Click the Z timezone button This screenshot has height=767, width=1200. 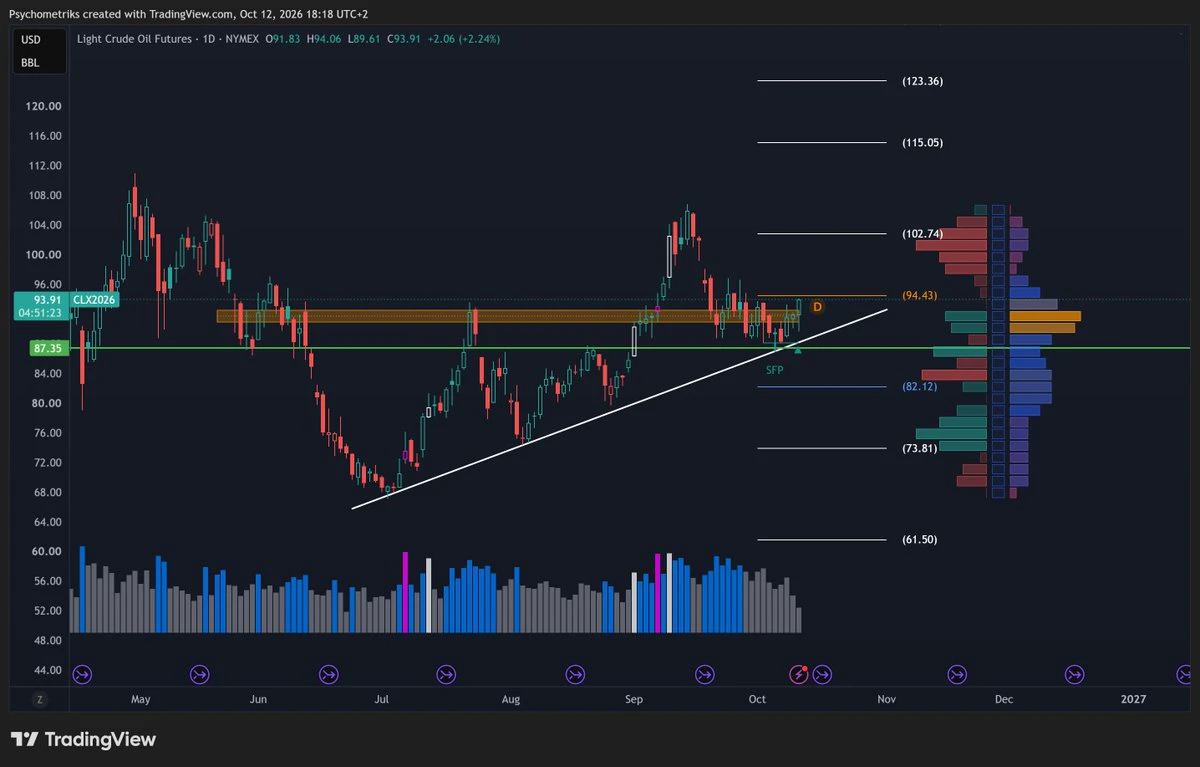click(40, 699)
